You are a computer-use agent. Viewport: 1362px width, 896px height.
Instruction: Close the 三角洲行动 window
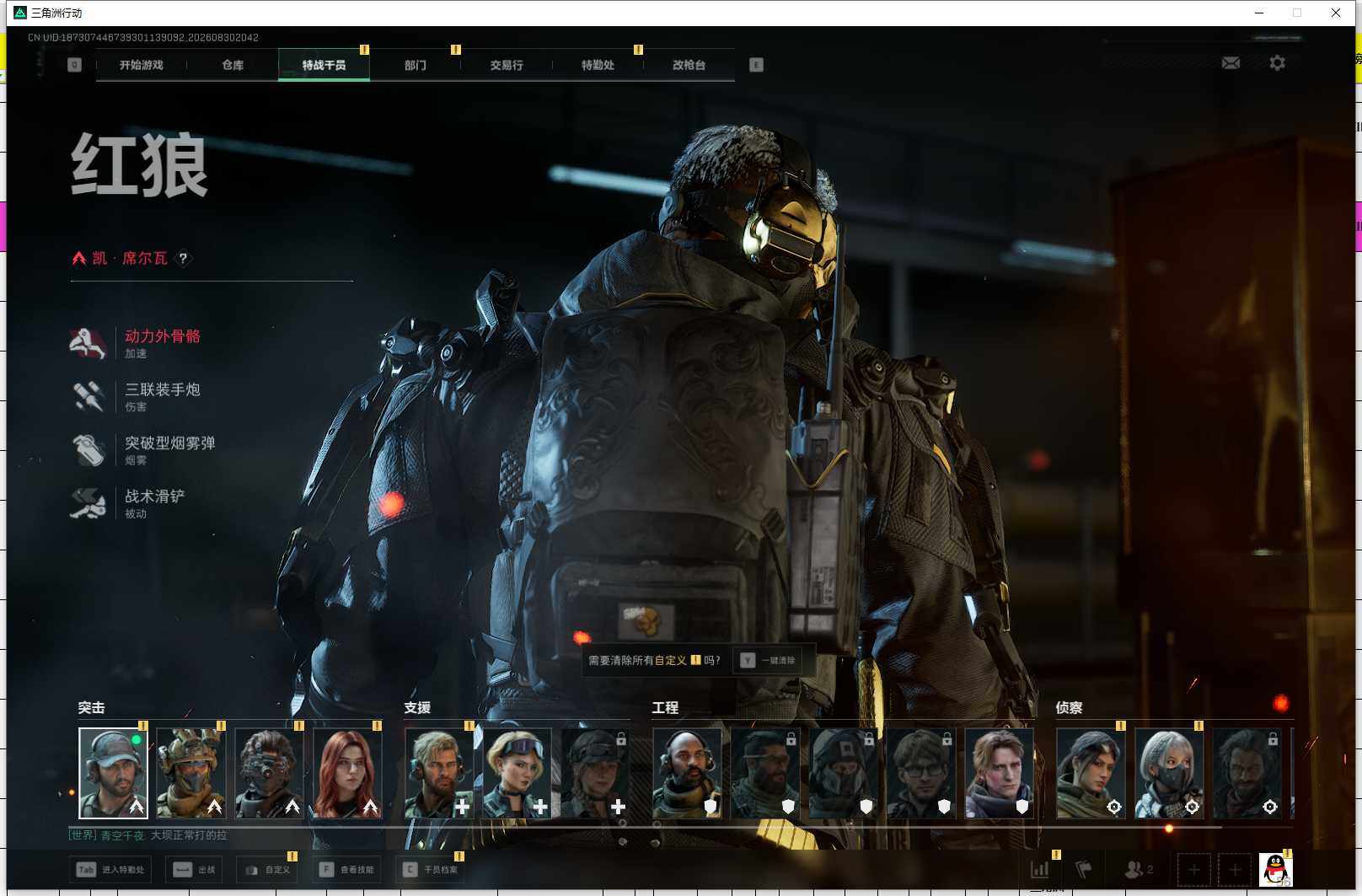1336,13
